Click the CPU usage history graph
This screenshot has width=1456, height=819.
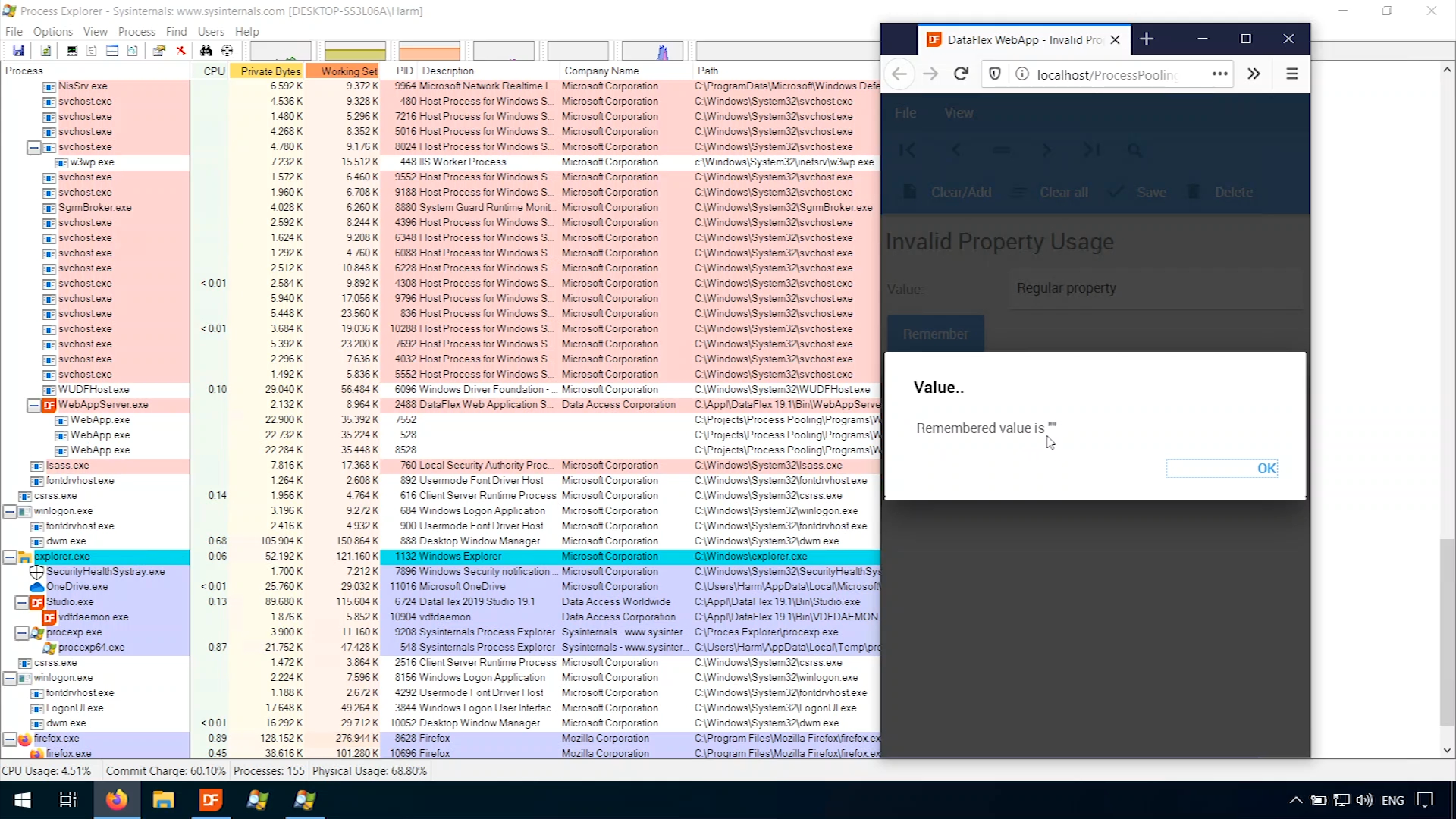click(280, 52)
